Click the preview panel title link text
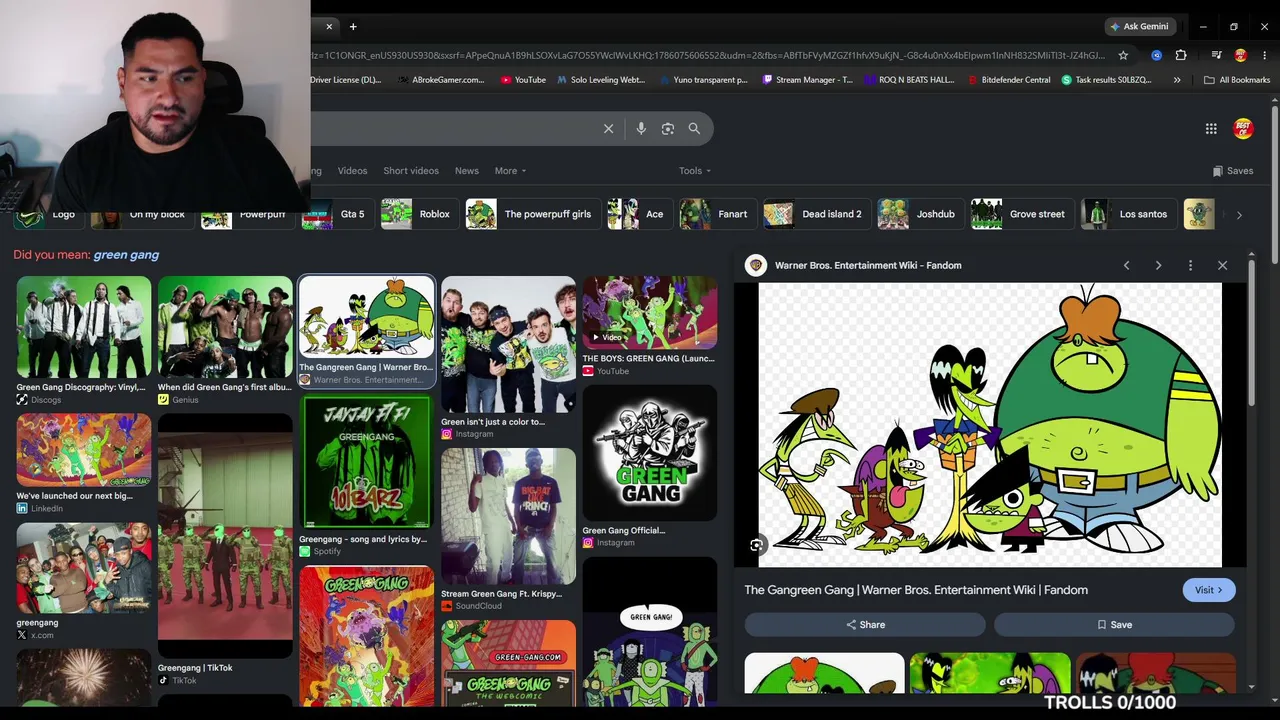This screenshot has width=1280, height=720. coord(916,590)
